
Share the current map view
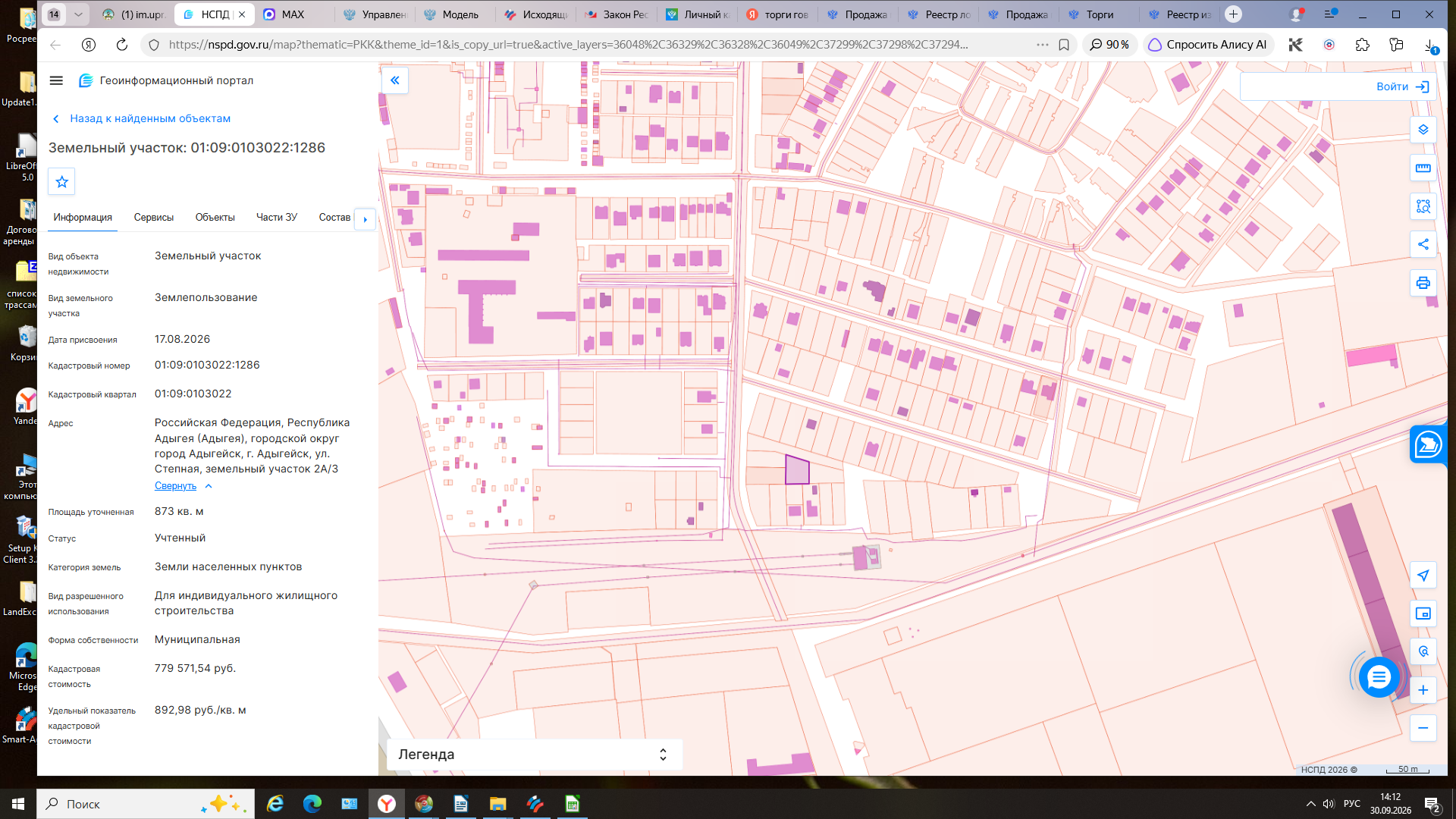1423,244
